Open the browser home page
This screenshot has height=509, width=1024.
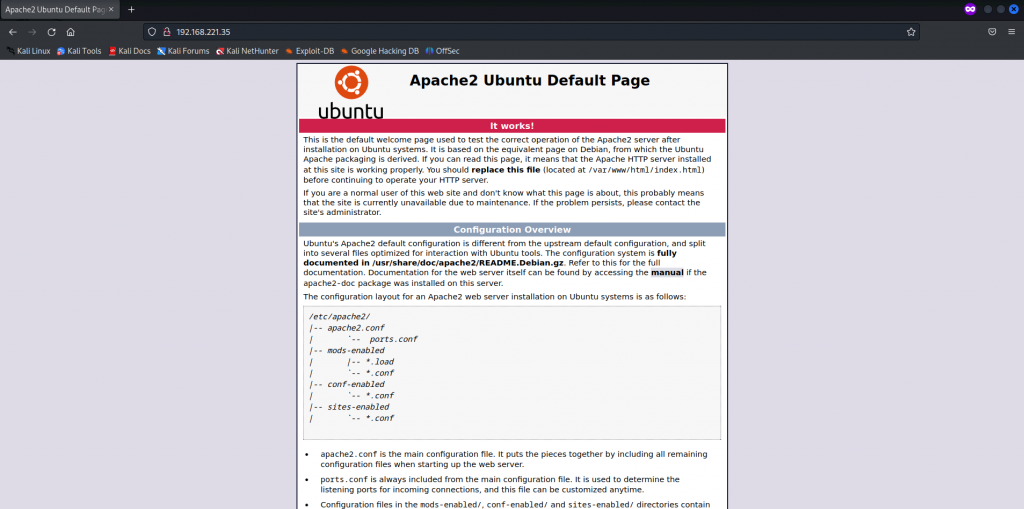coord(71,32)
